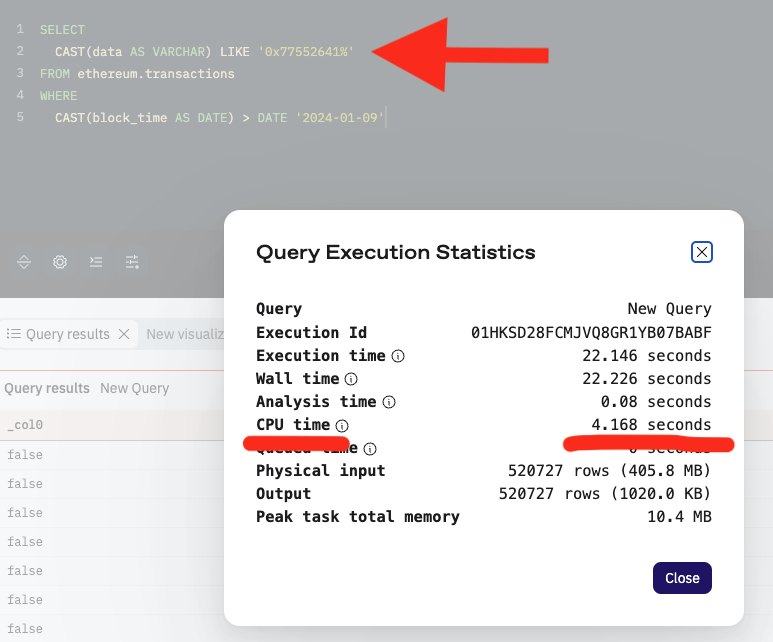Click the date '2024-01-09' in the editor

coord(339,118)
